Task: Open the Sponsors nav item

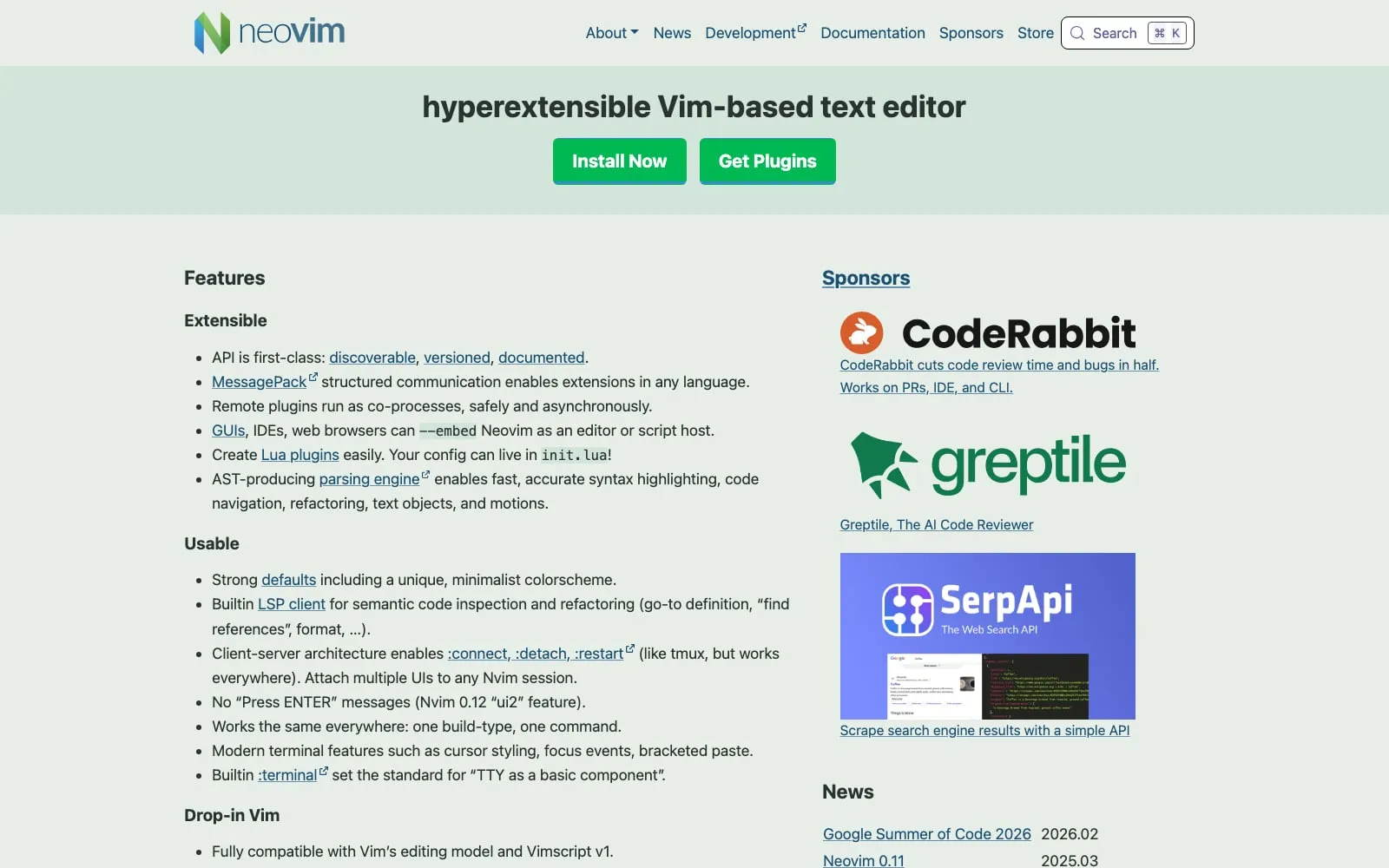Action: (971, 33)
